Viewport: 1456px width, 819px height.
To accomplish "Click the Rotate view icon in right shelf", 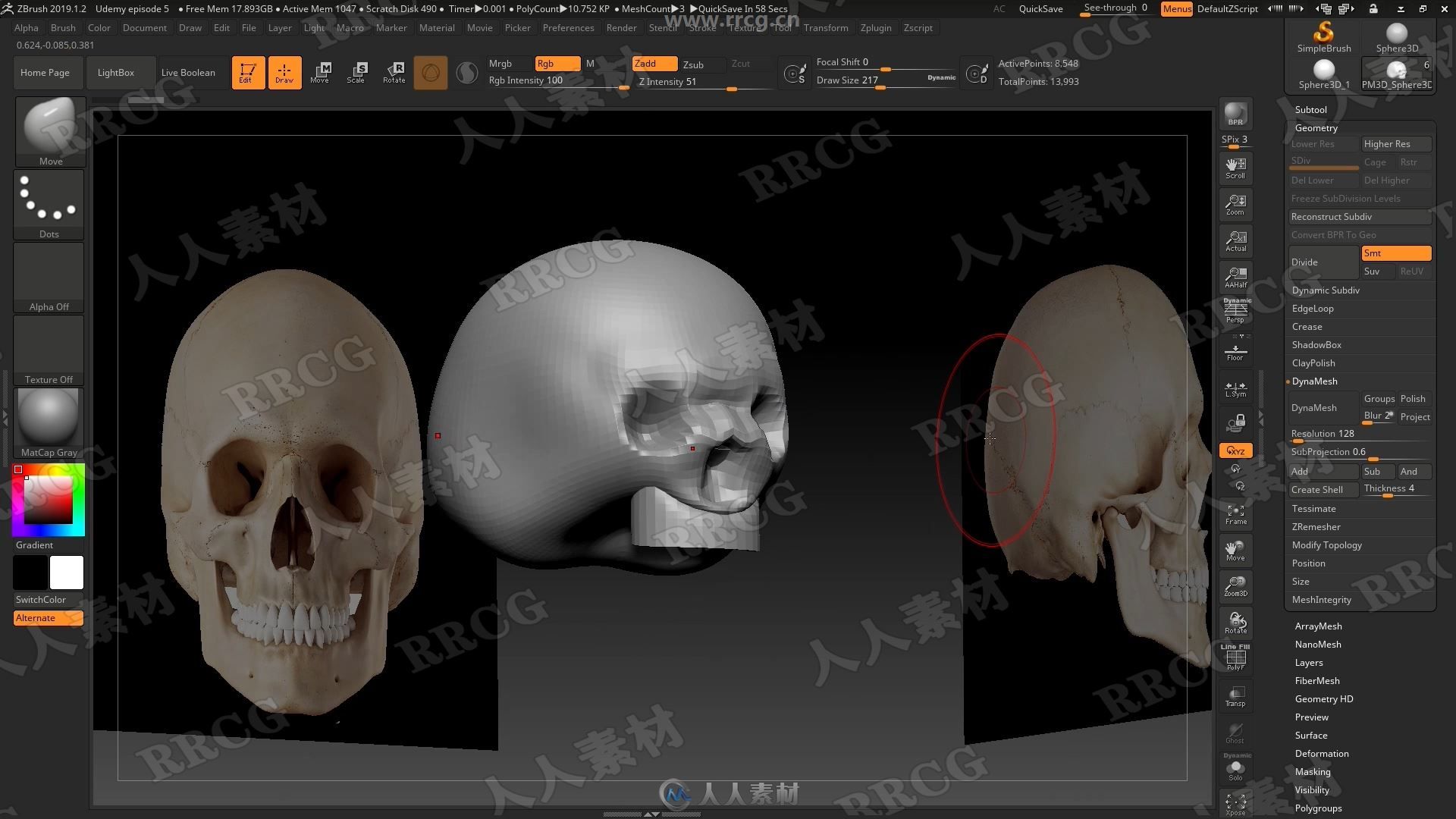I will (1235, 623).
